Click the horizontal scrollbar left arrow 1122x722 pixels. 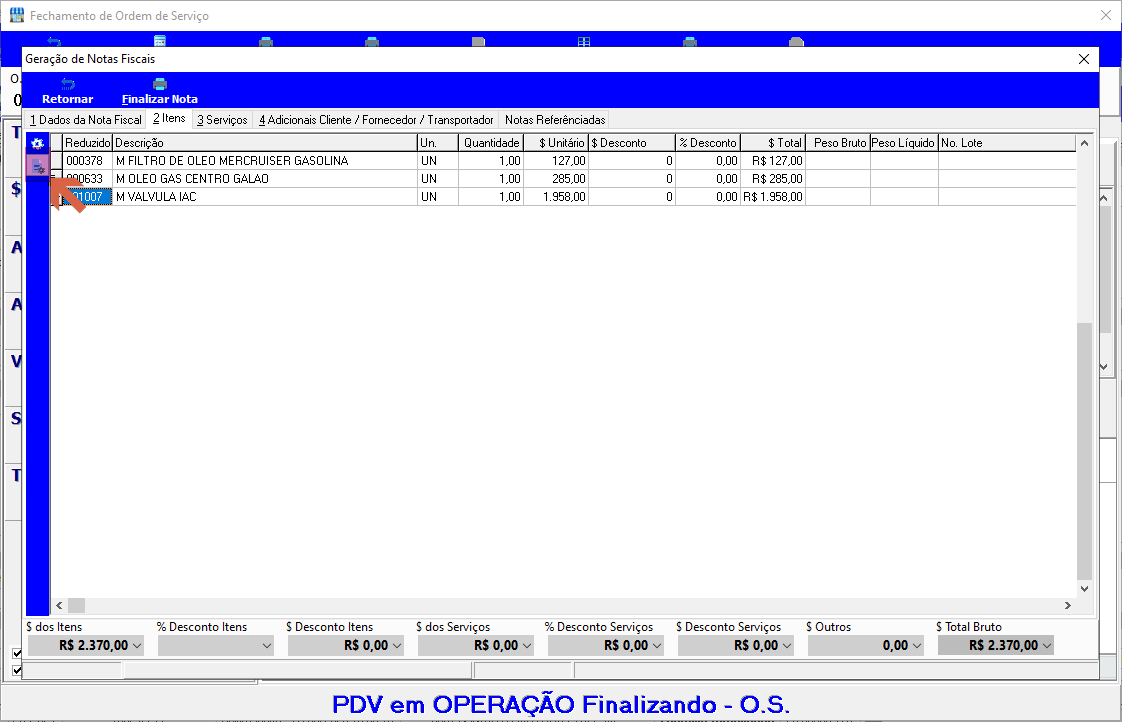(x=59, y=605)
